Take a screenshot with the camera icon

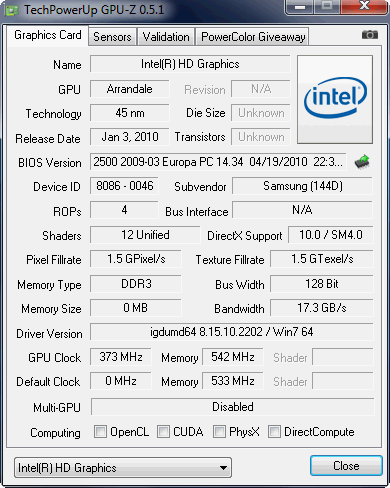point(370,35)
